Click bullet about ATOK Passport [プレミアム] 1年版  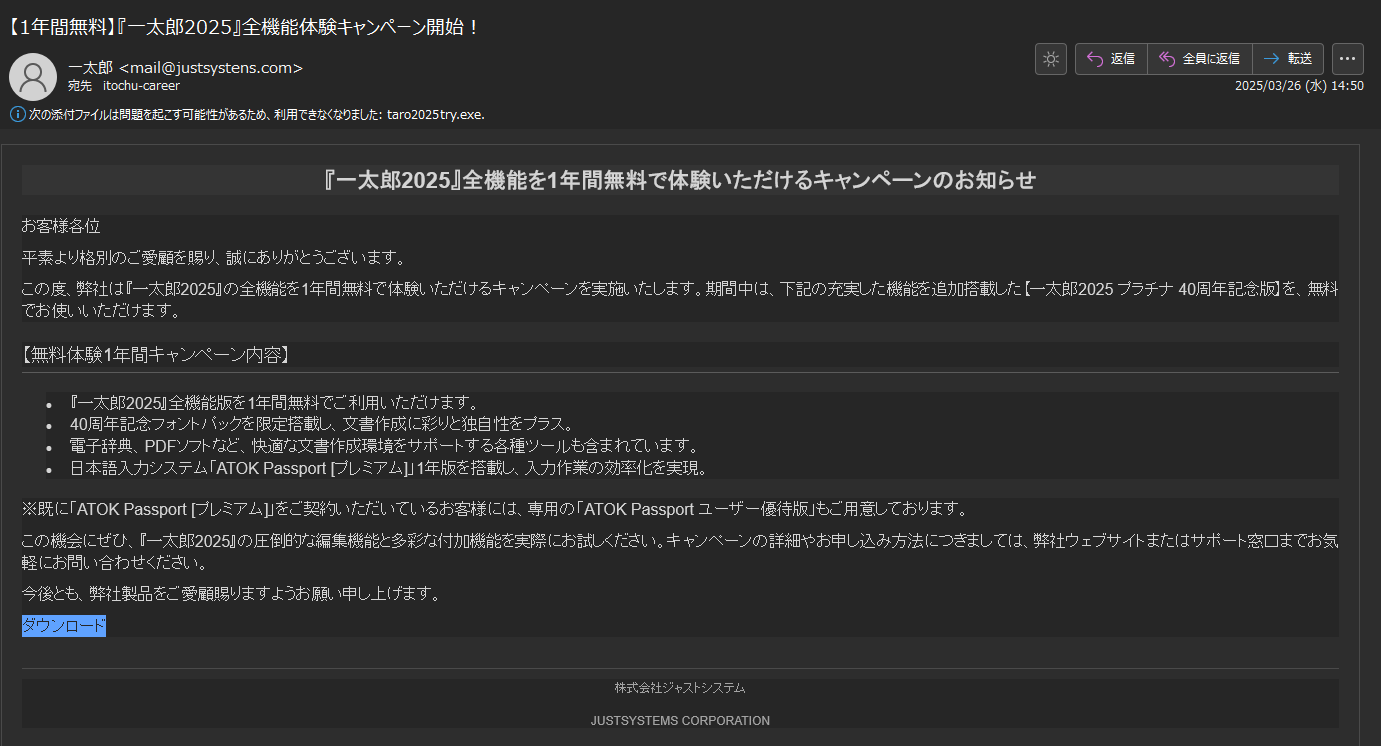pyautogui.click(x=388, y=467)
